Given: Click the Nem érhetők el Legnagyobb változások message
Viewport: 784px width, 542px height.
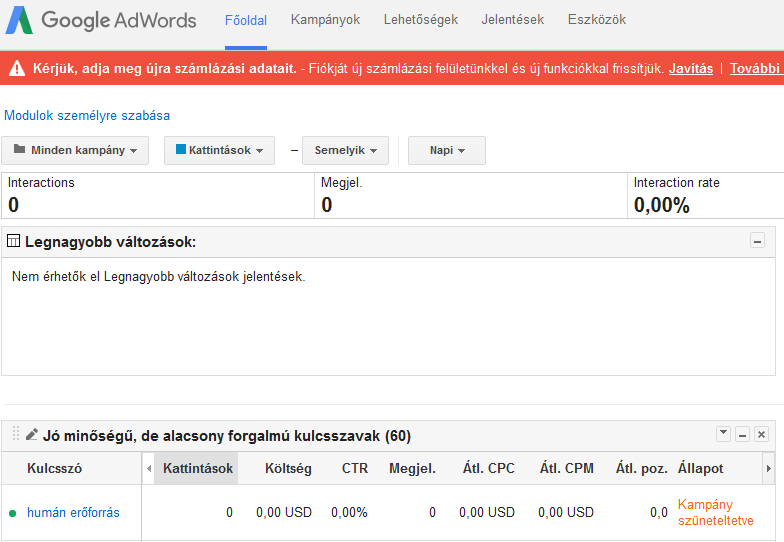Looking at the screenshot, I should tap(158, 276).
